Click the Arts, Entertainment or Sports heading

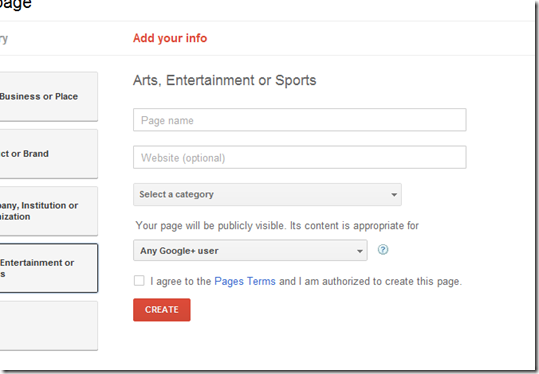[224, 80]
